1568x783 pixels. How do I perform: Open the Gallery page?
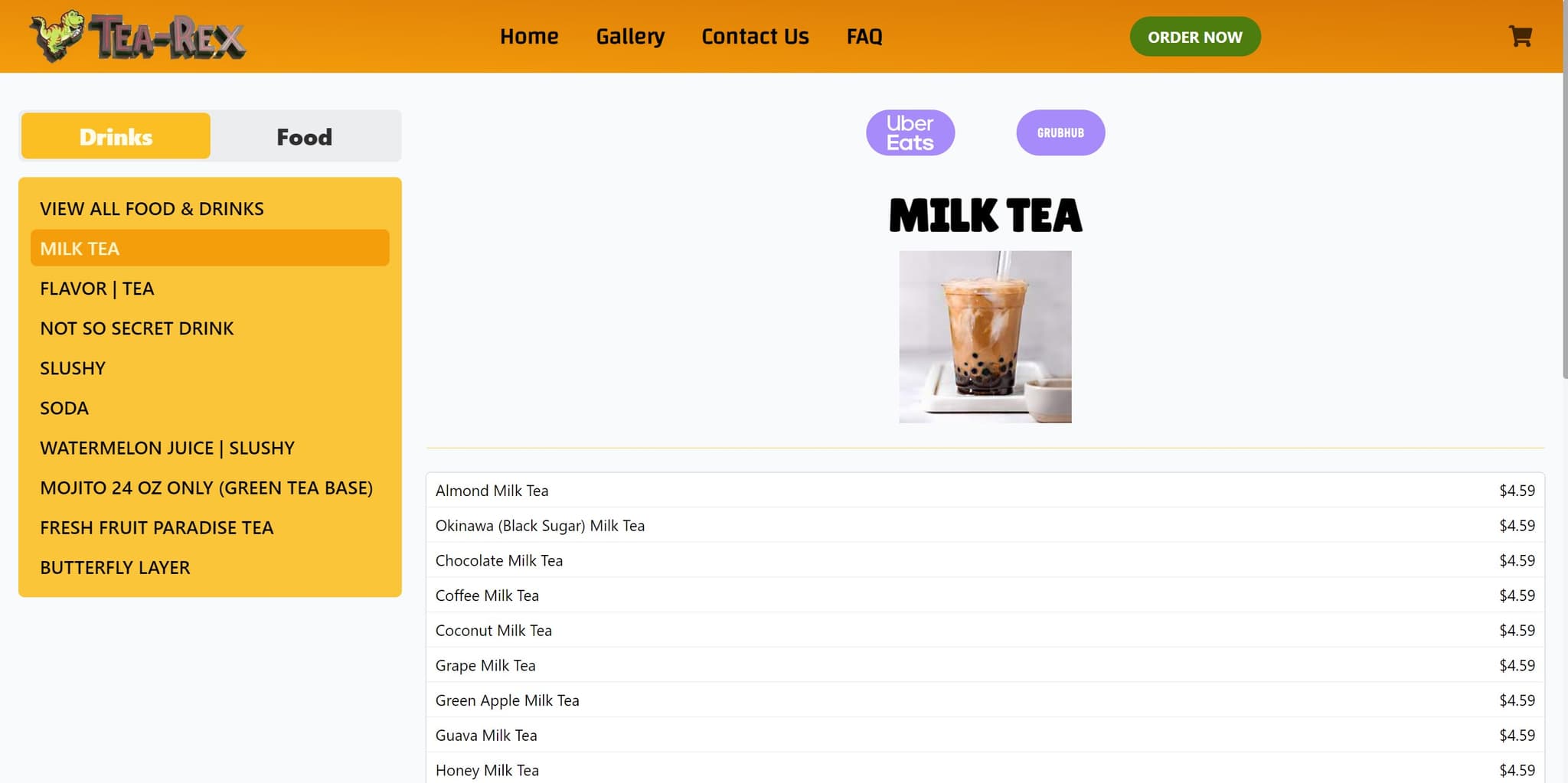point(630,36)
